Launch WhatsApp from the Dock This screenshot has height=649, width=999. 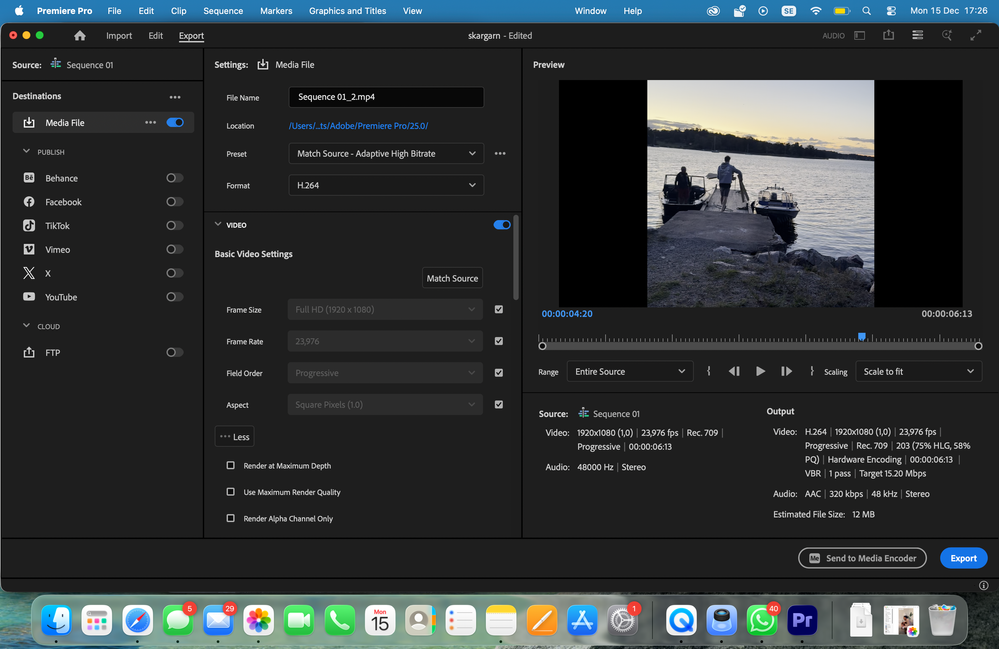(762, 621)
